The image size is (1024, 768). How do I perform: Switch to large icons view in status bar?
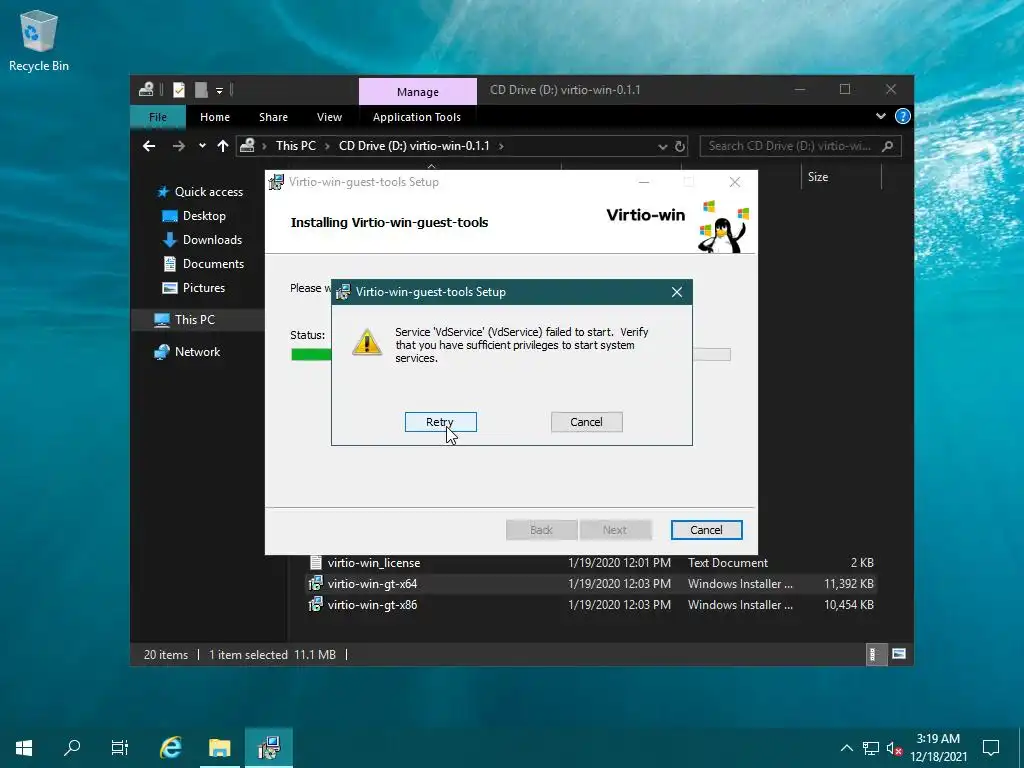(899, 654)
